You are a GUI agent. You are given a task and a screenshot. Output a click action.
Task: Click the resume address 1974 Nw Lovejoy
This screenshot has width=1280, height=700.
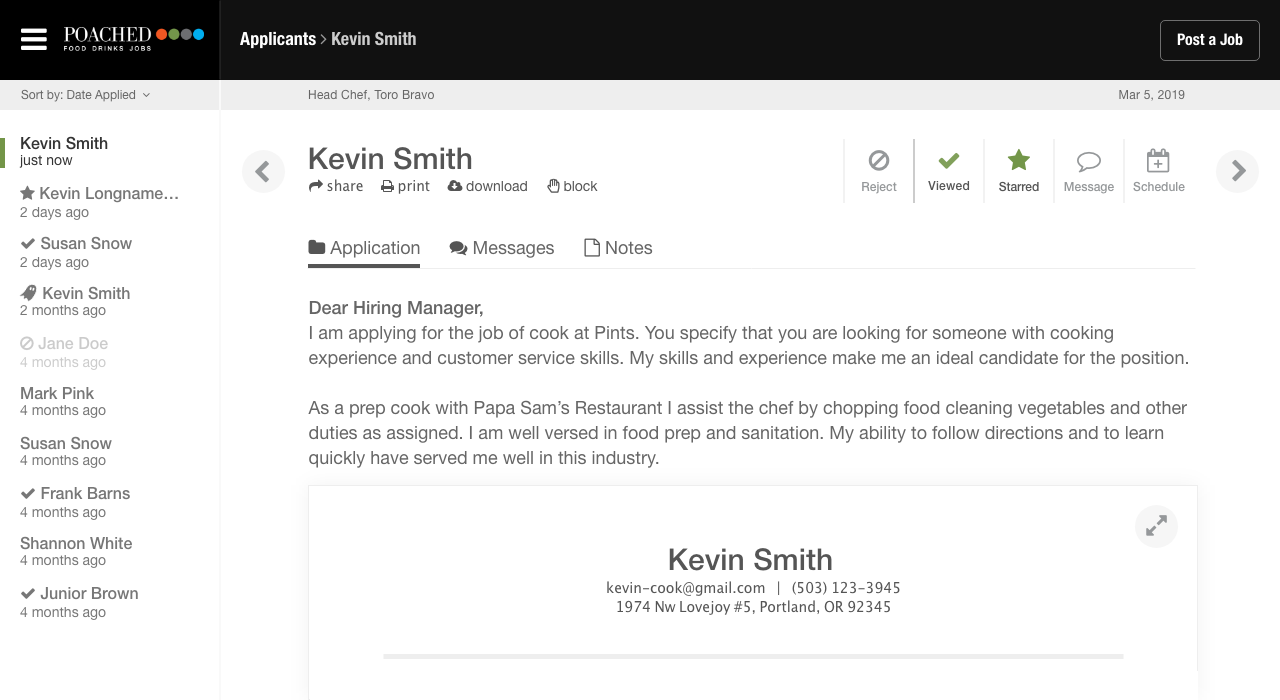pos(753,607)
